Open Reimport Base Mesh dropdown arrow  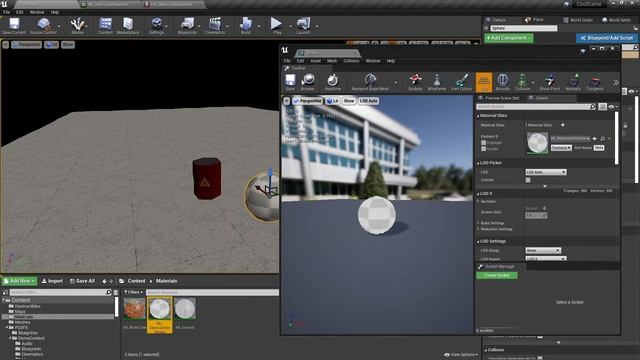(396, 82)
